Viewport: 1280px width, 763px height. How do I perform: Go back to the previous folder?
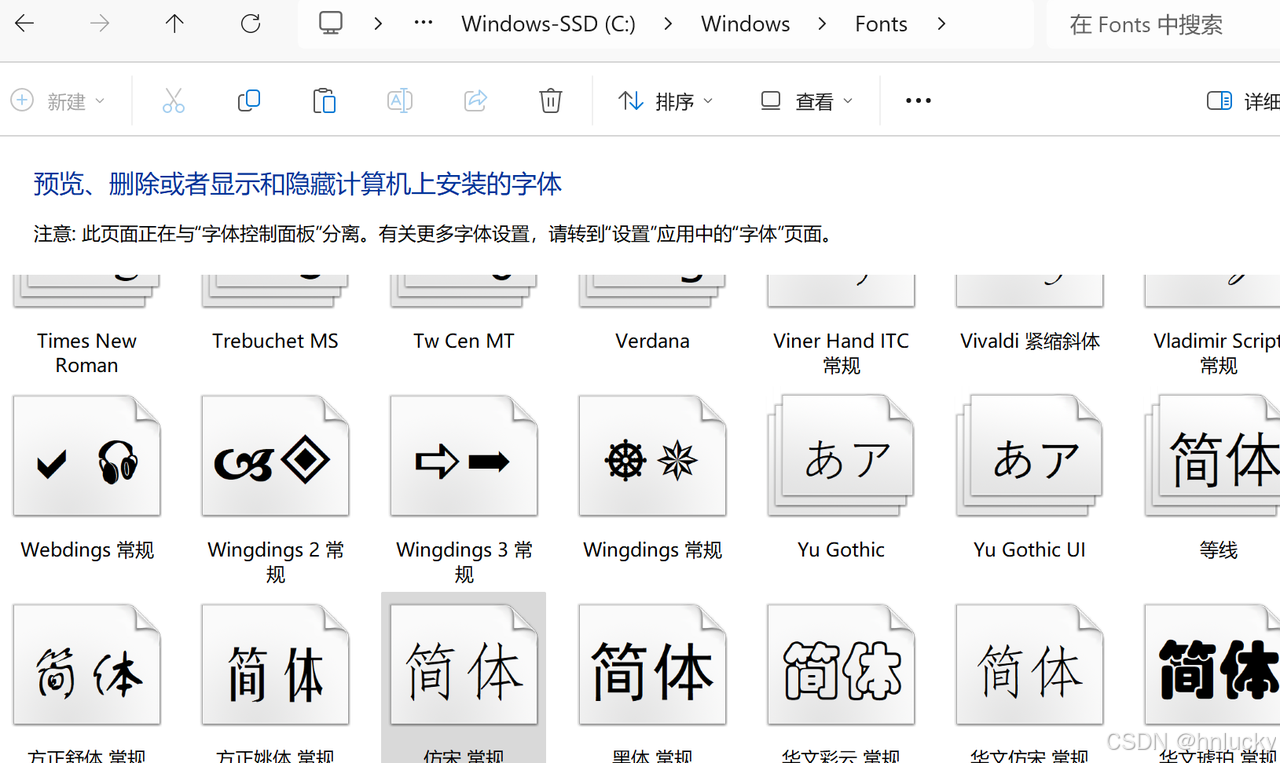(x=24, y=23)
